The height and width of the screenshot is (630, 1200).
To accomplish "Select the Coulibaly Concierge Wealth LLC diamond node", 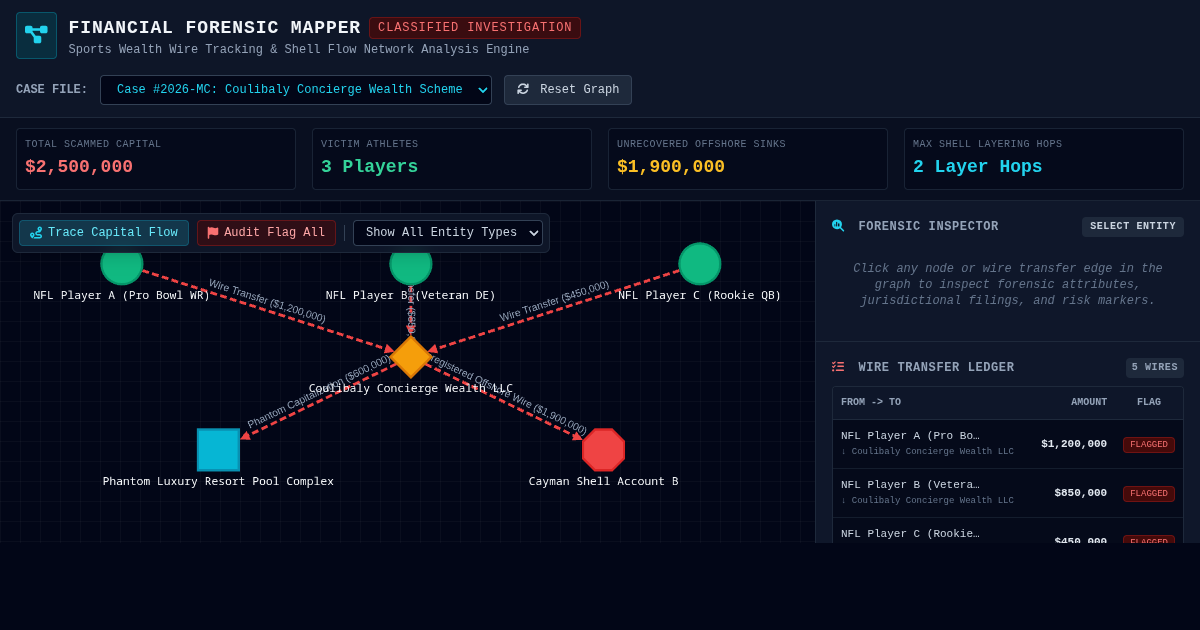I will point(411,357).
